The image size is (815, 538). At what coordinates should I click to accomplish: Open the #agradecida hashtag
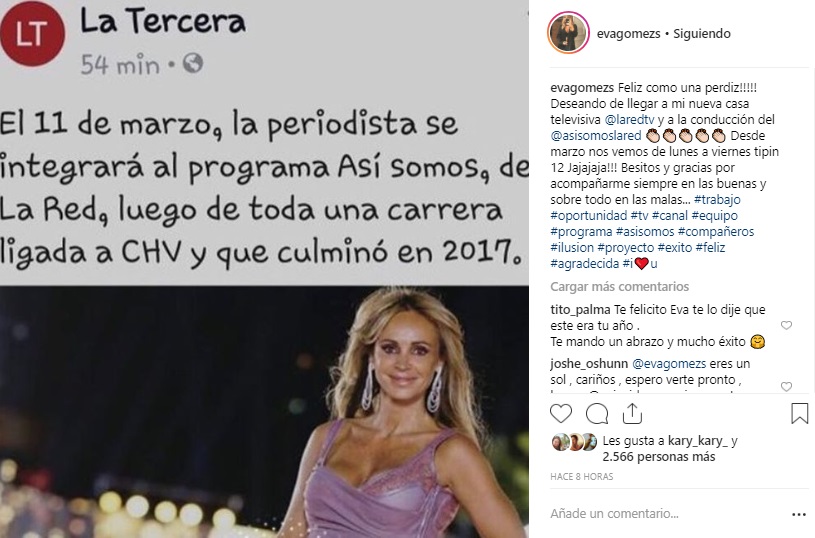[585, 264]
